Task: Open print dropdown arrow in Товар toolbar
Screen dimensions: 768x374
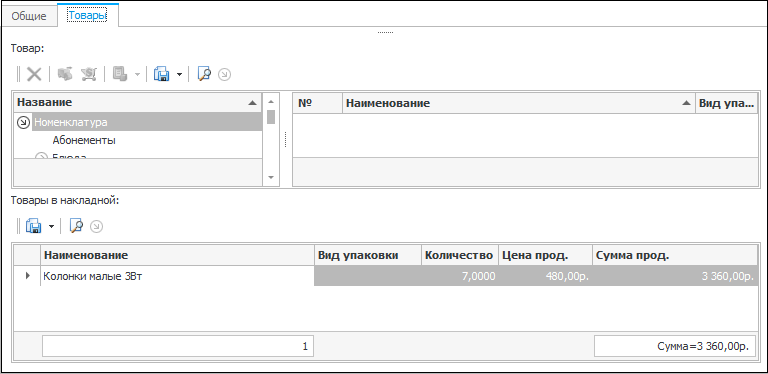Action: pos(179,75)
